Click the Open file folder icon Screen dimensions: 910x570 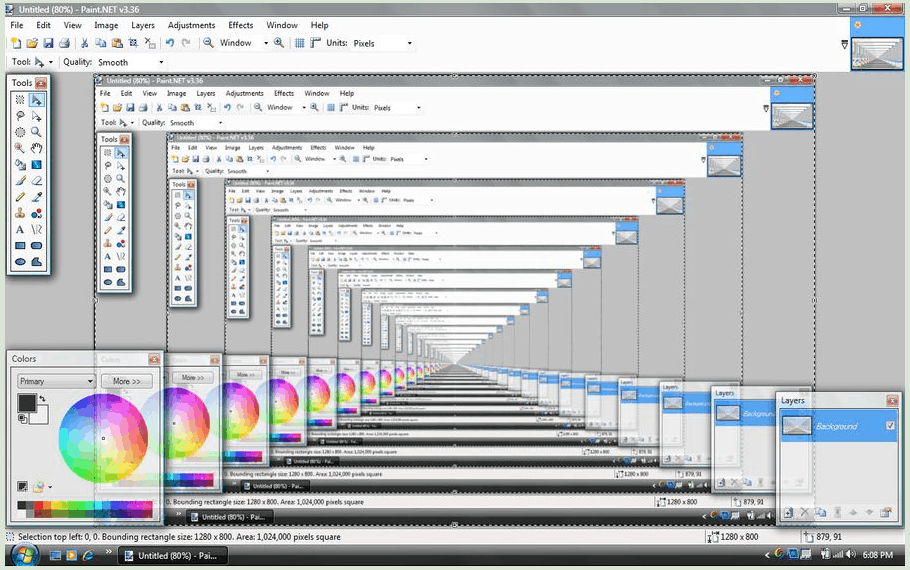pos(32,43)
